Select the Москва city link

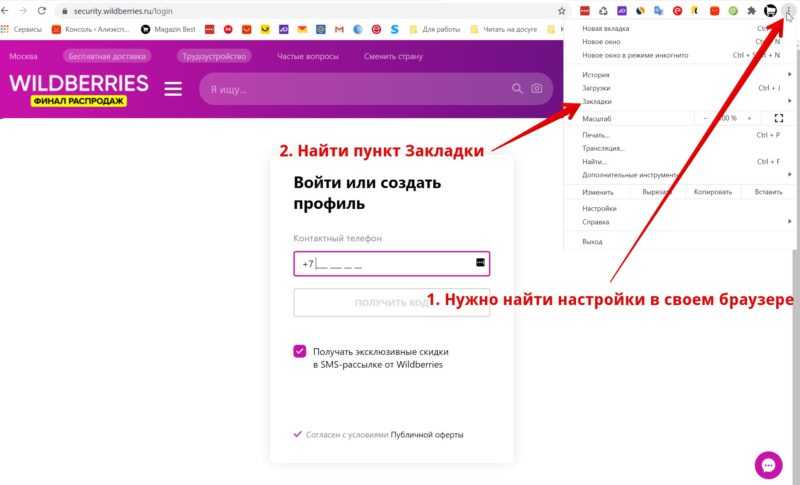(23, 56)
